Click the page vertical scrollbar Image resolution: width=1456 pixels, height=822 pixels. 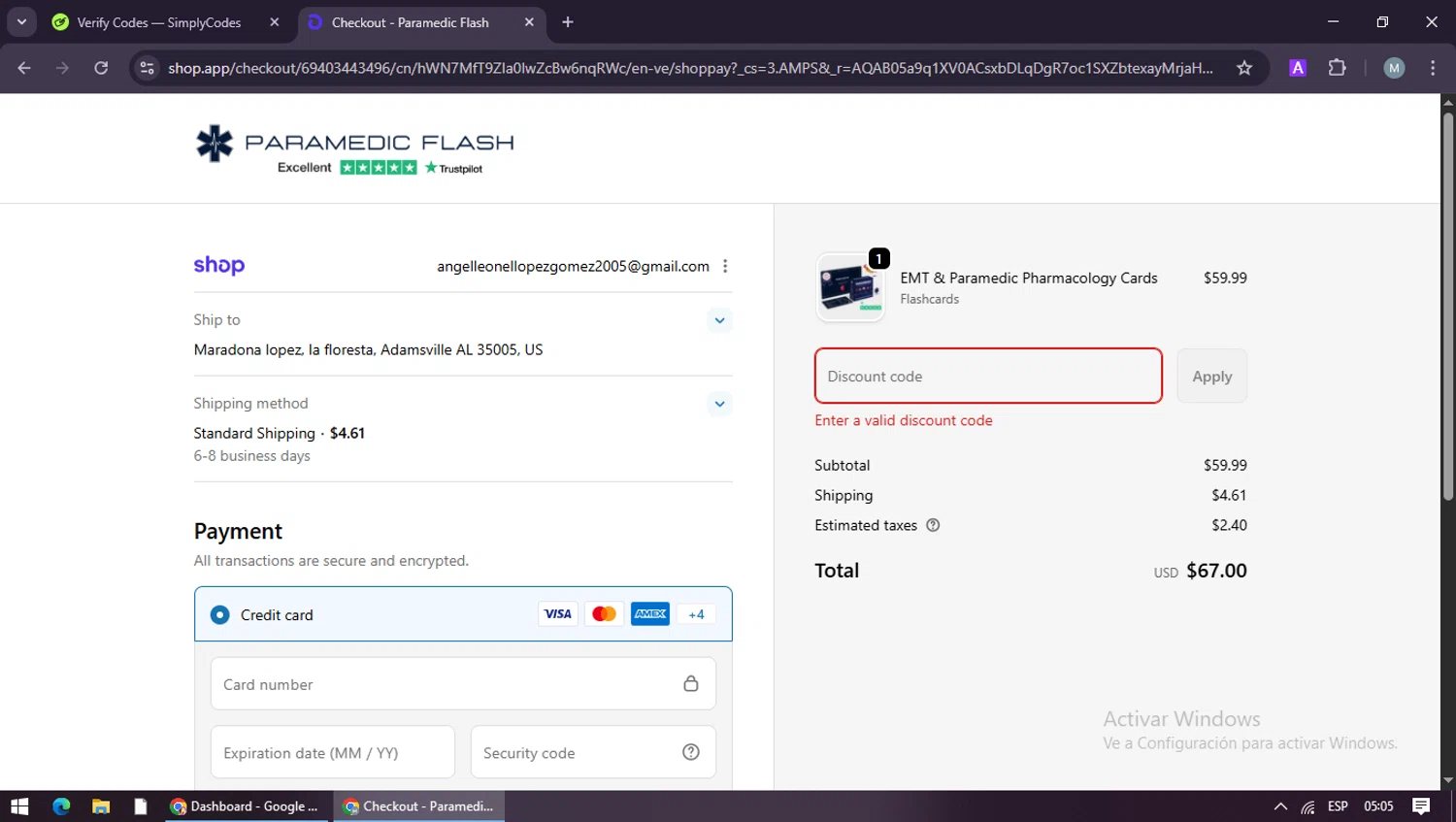click(1448, 306)
